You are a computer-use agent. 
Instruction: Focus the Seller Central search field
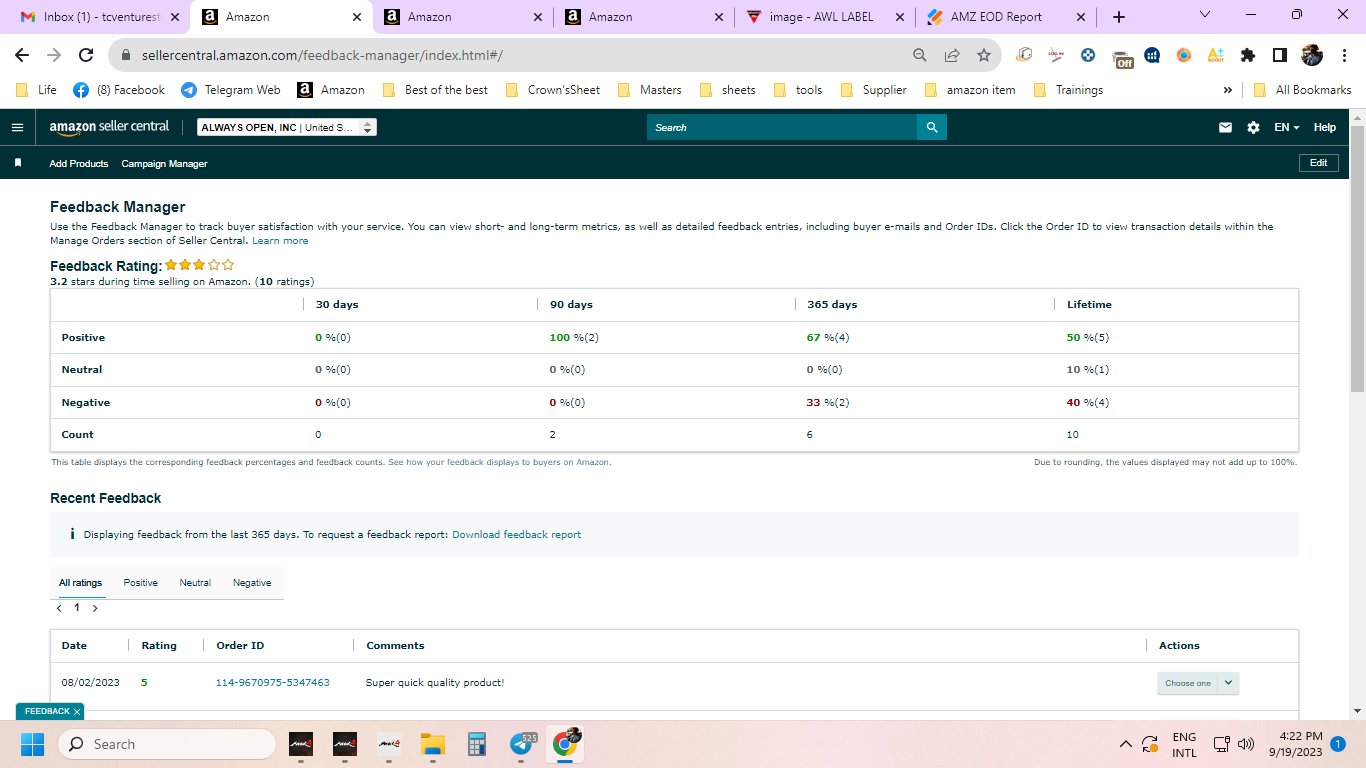[x=782, y=127]
